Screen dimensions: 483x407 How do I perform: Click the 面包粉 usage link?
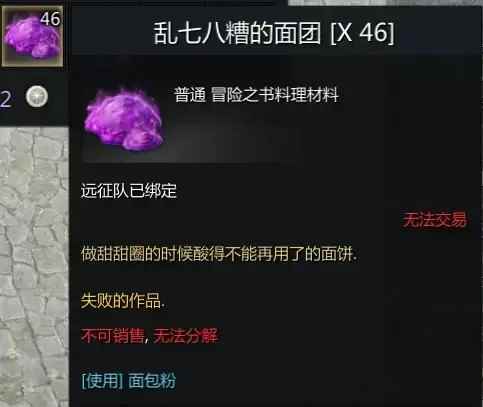point(152,381)
